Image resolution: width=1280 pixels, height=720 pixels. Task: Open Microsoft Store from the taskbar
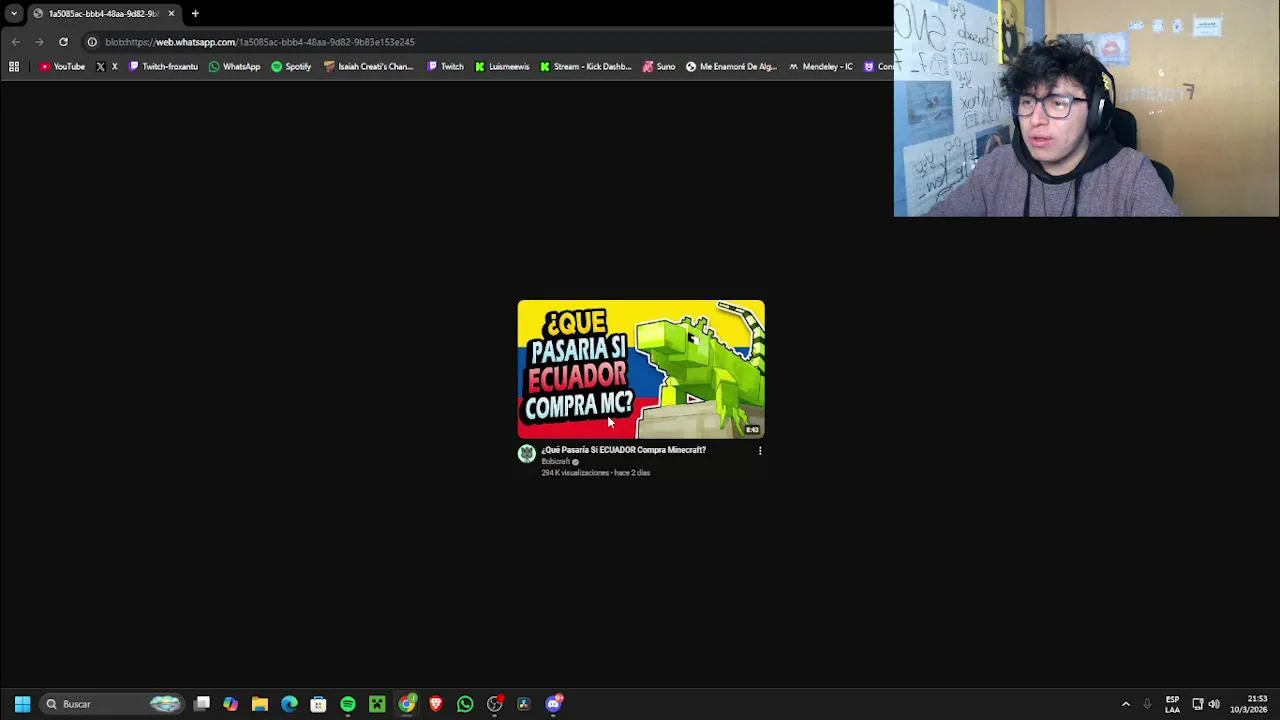click(318, 704)
